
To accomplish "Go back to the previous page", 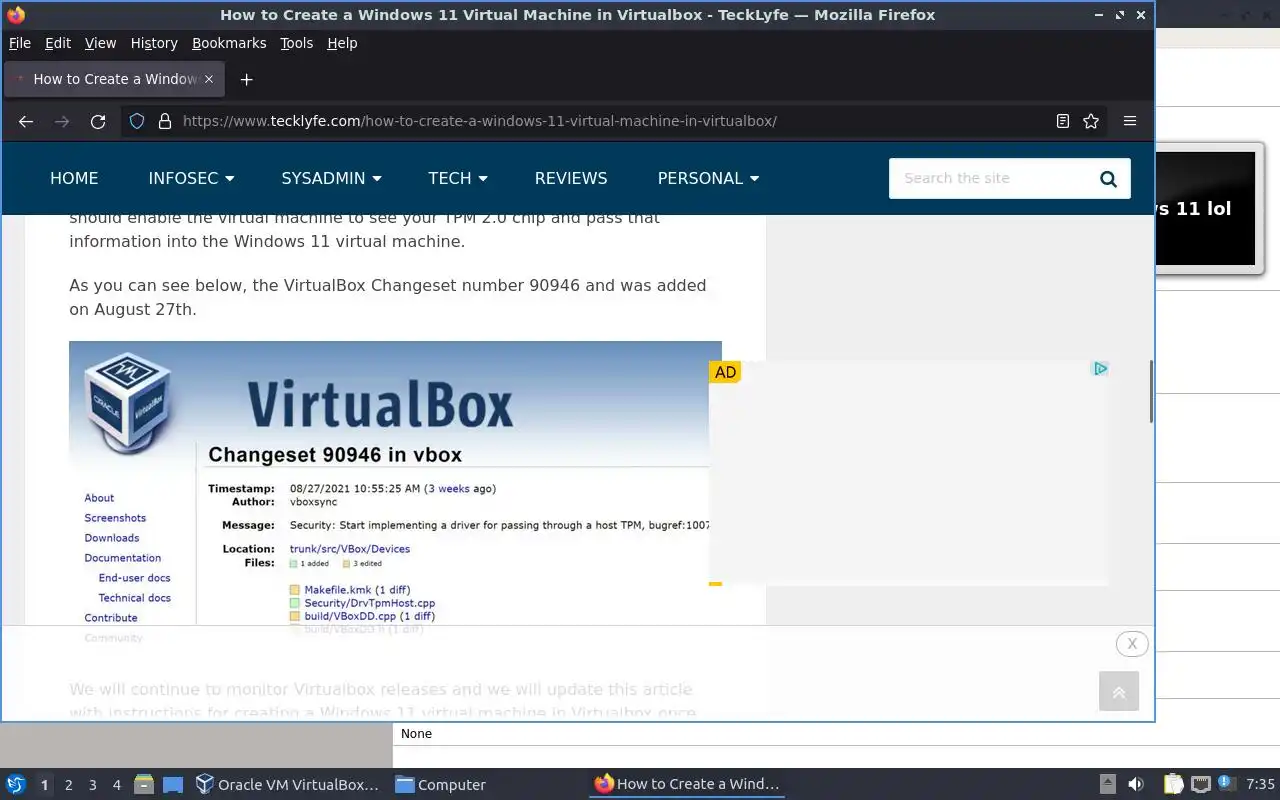I will click(26, 121).
